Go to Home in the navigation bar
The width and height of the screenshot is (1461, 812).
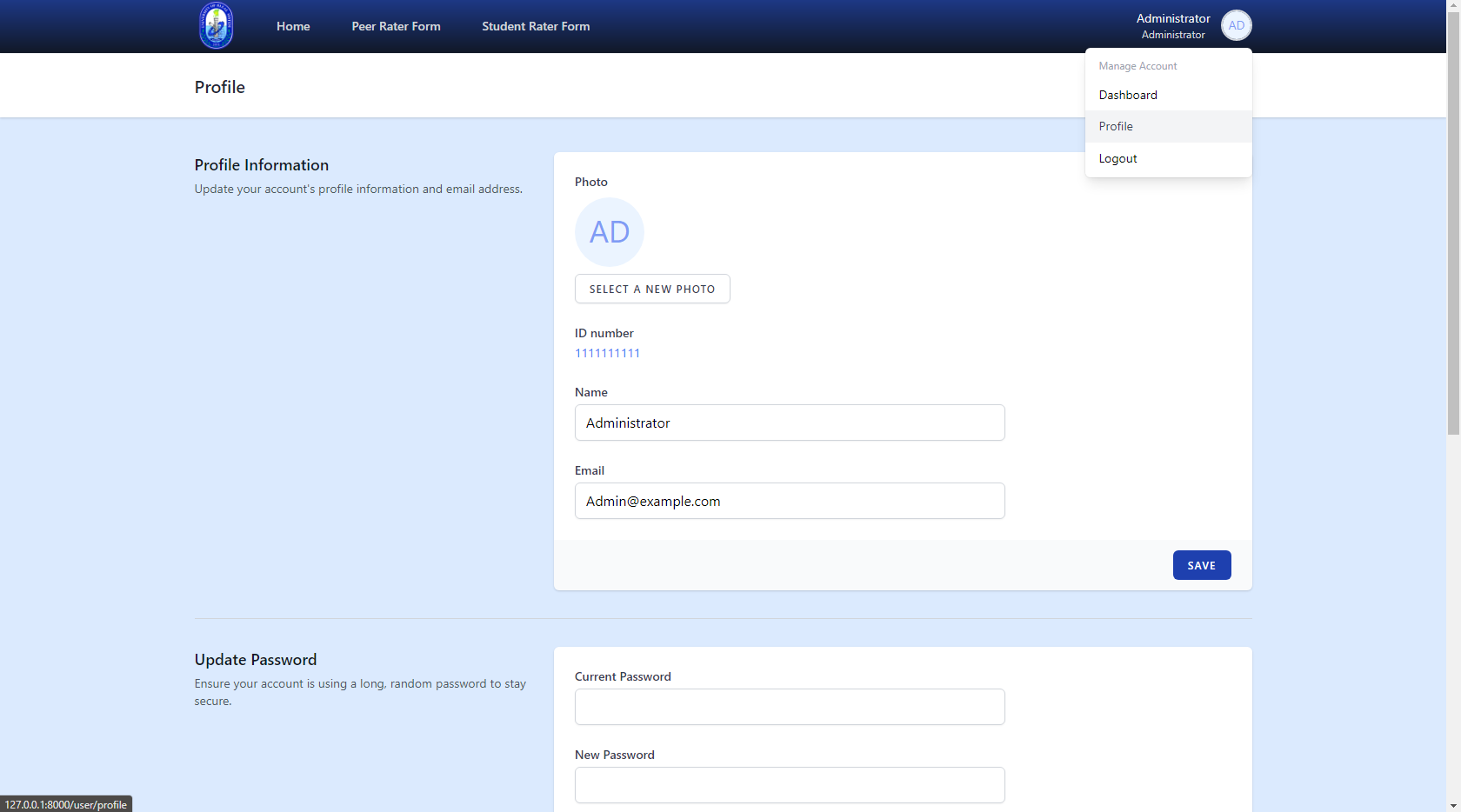[293, 26]
